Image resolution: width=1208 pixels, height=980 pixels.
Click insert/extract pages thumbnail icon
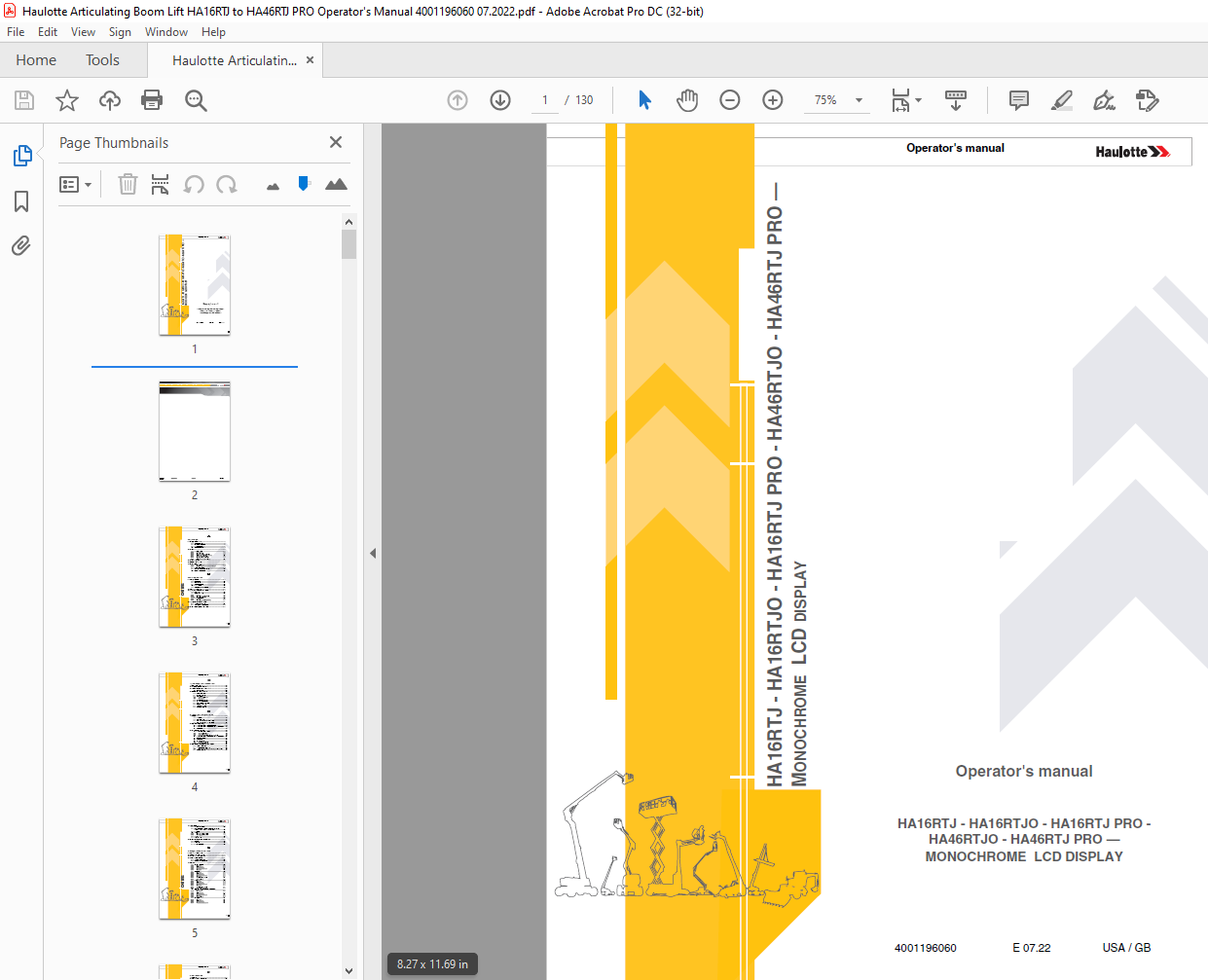point(161,184)
